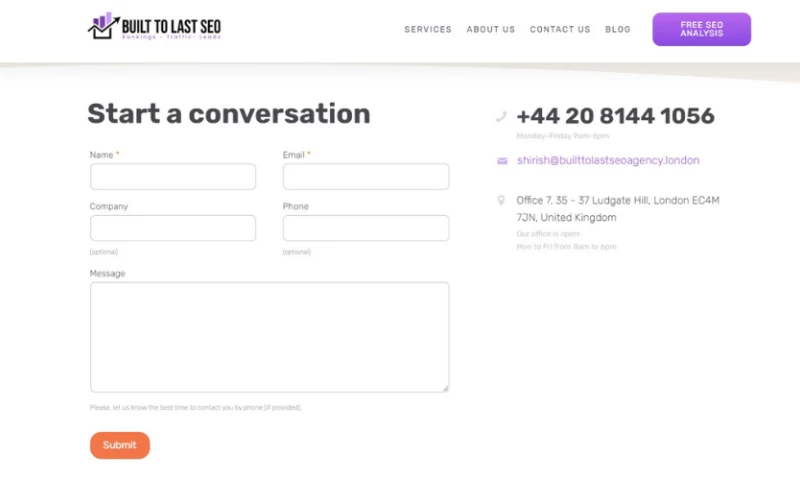Click the best time to contact note
Viewport: 800px width, 480px height.
195,408
